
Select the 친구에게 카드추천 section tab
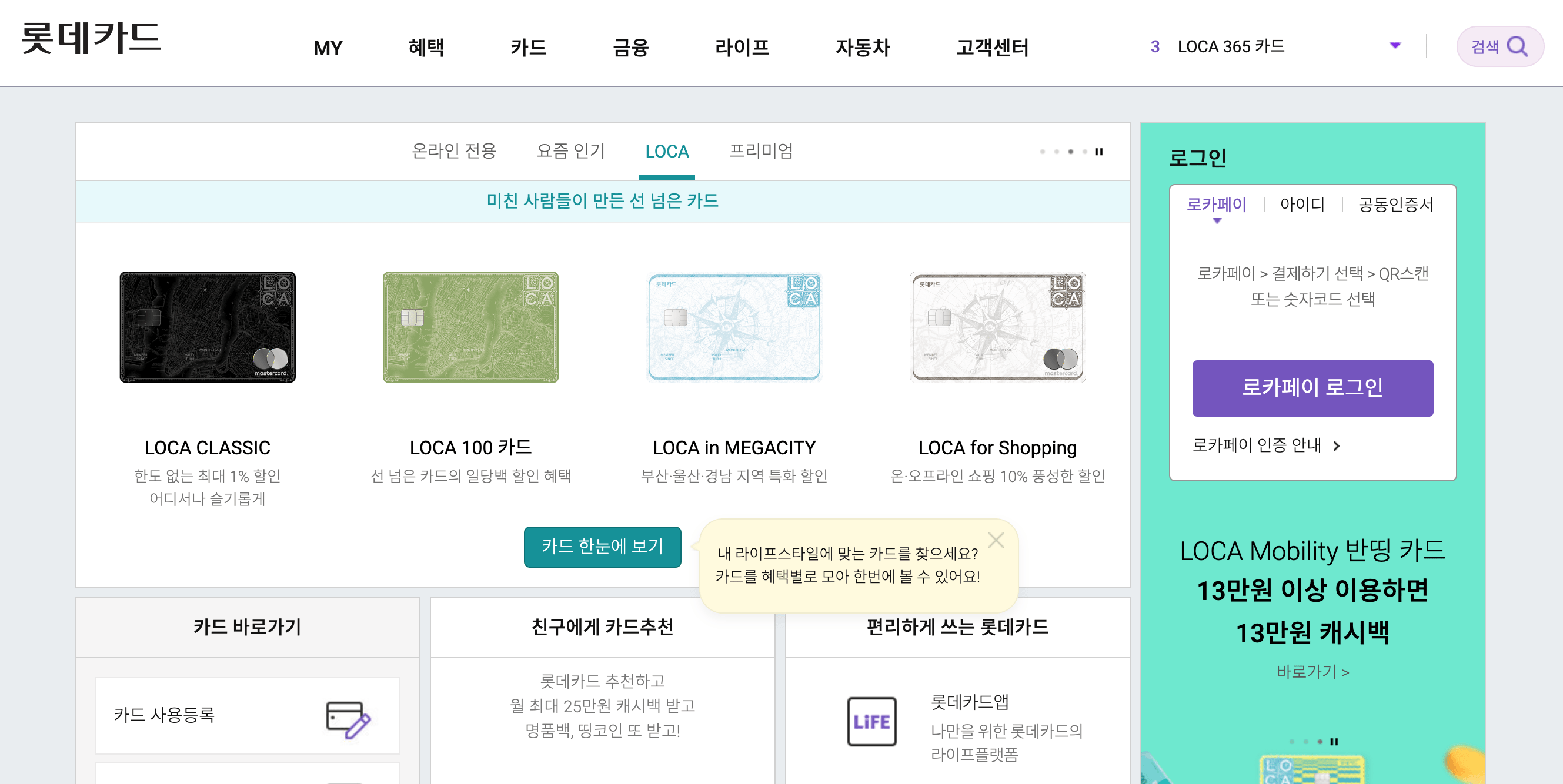(603, 627)
